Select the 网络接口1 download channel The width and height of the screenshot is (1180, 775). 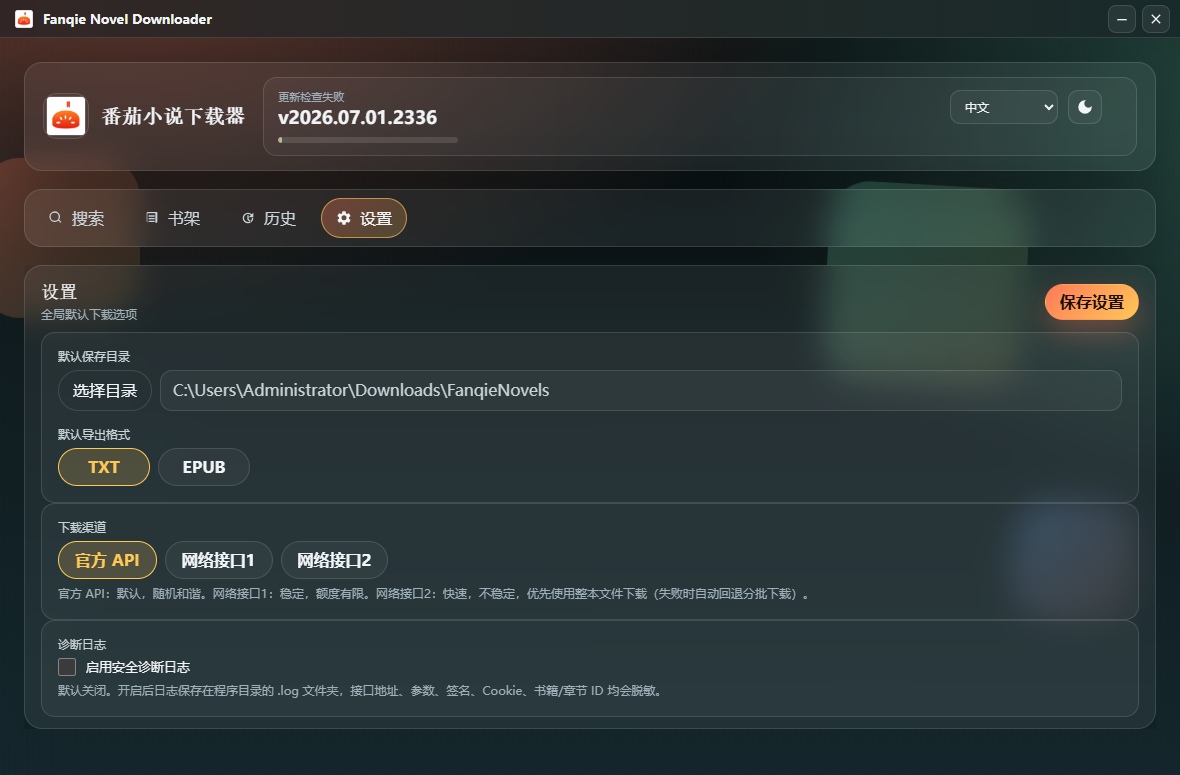click(x=218, y=561)
